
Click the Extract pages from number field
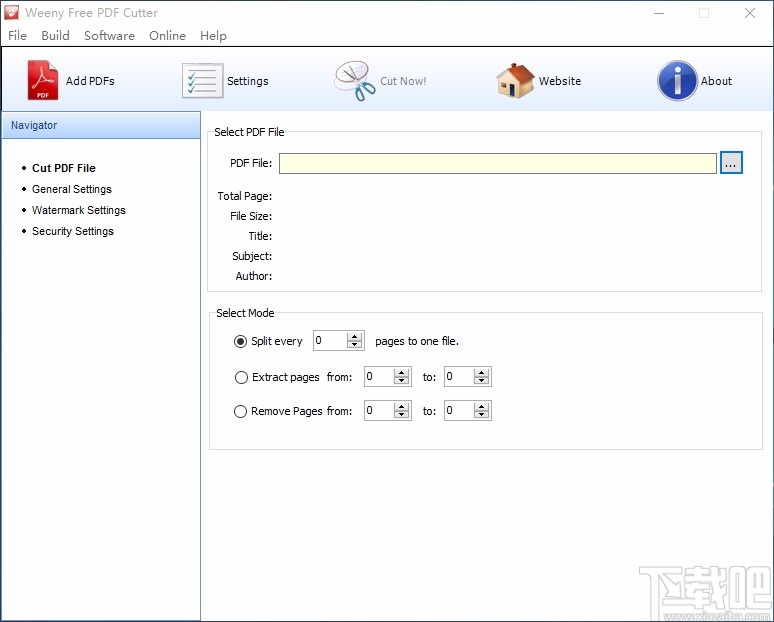[379, 377]
